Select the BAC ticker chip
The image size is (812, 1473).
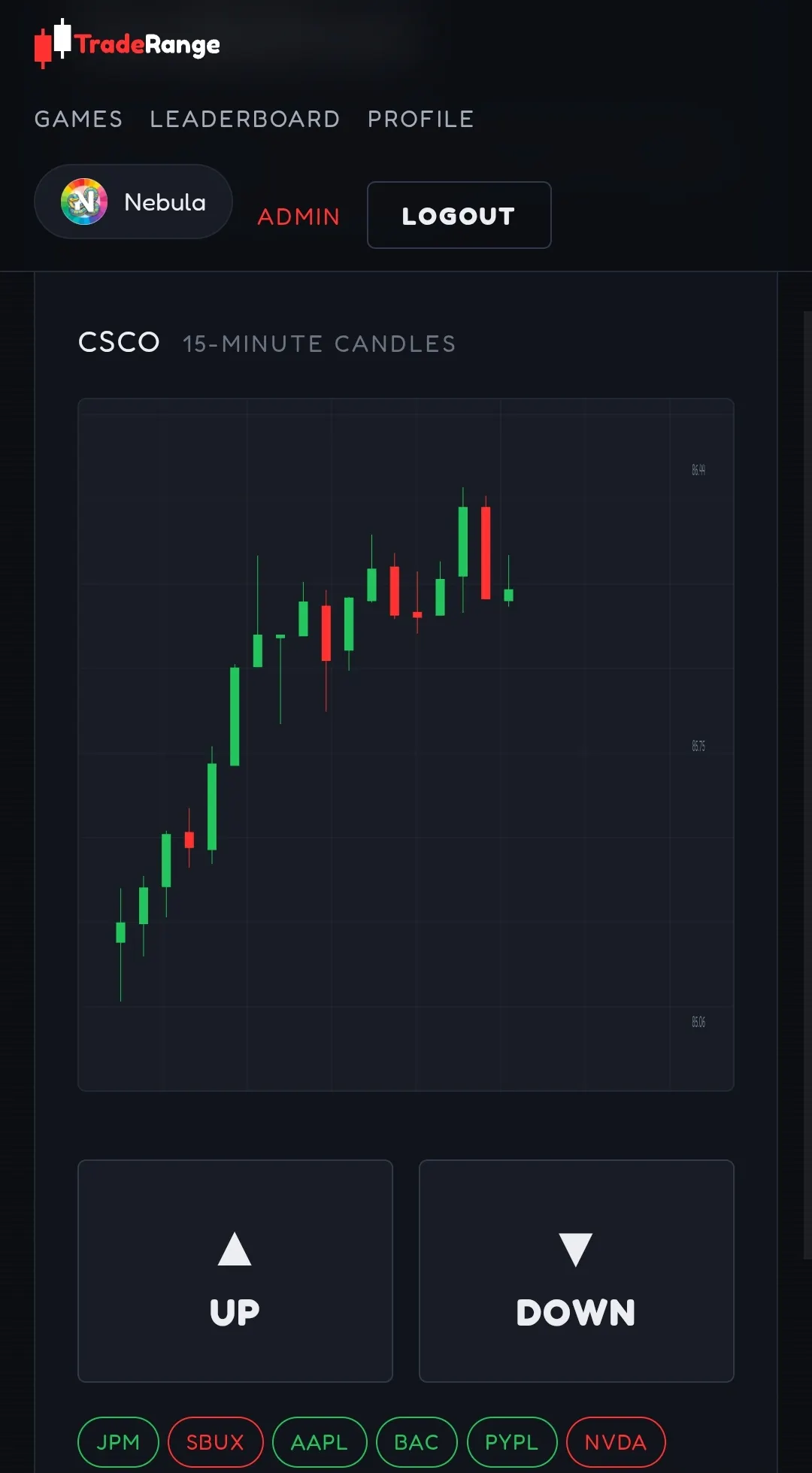(x=417, y=1442)
